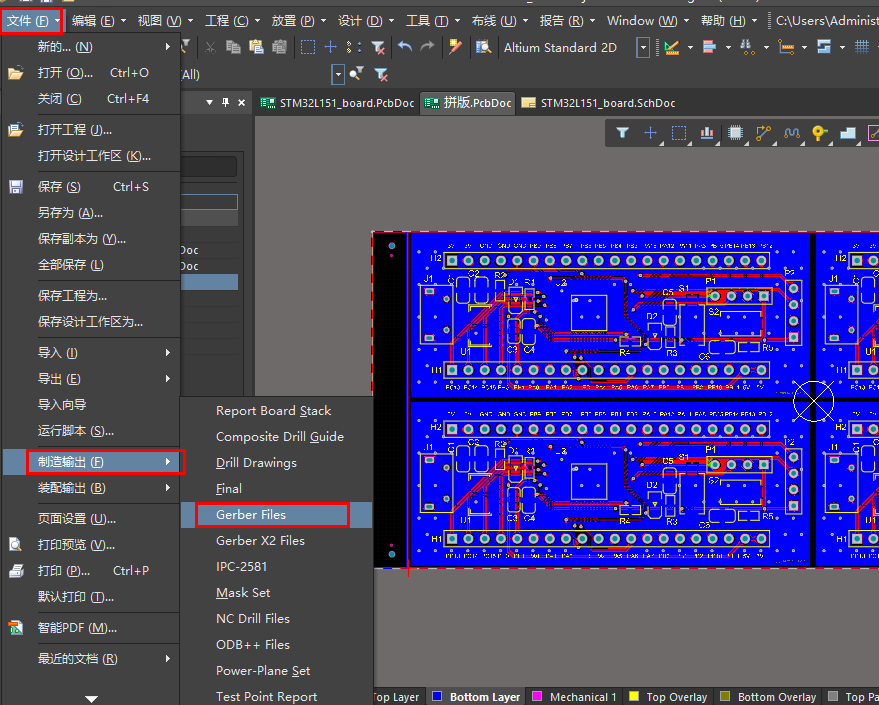Image resolution: width=879 pixels, height=705 pixels.
Task: Open the 编辑 (E) menu
Action: (x=99, y=21)
